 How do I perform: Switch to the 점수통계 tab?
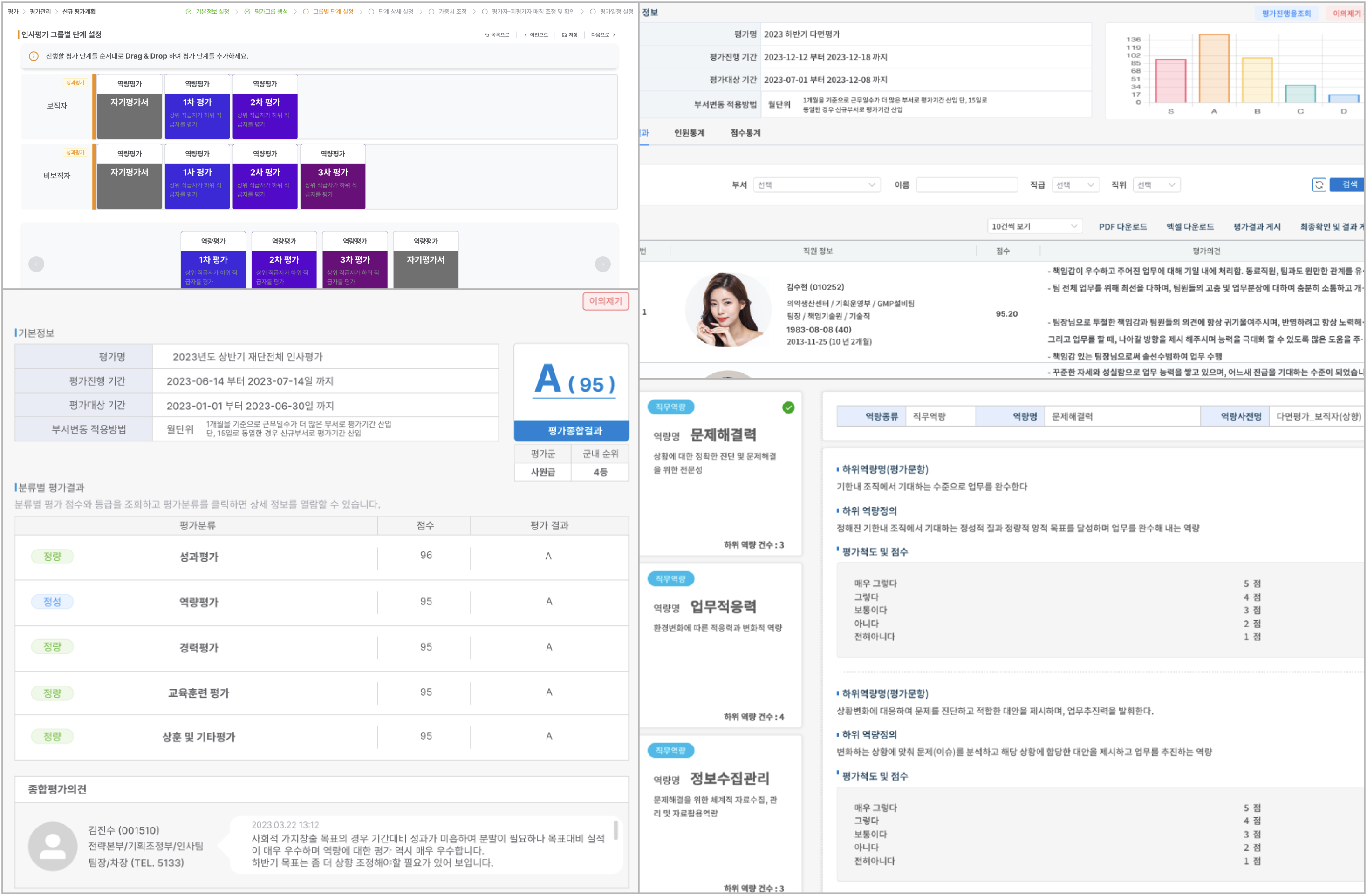tap(745, 133)
